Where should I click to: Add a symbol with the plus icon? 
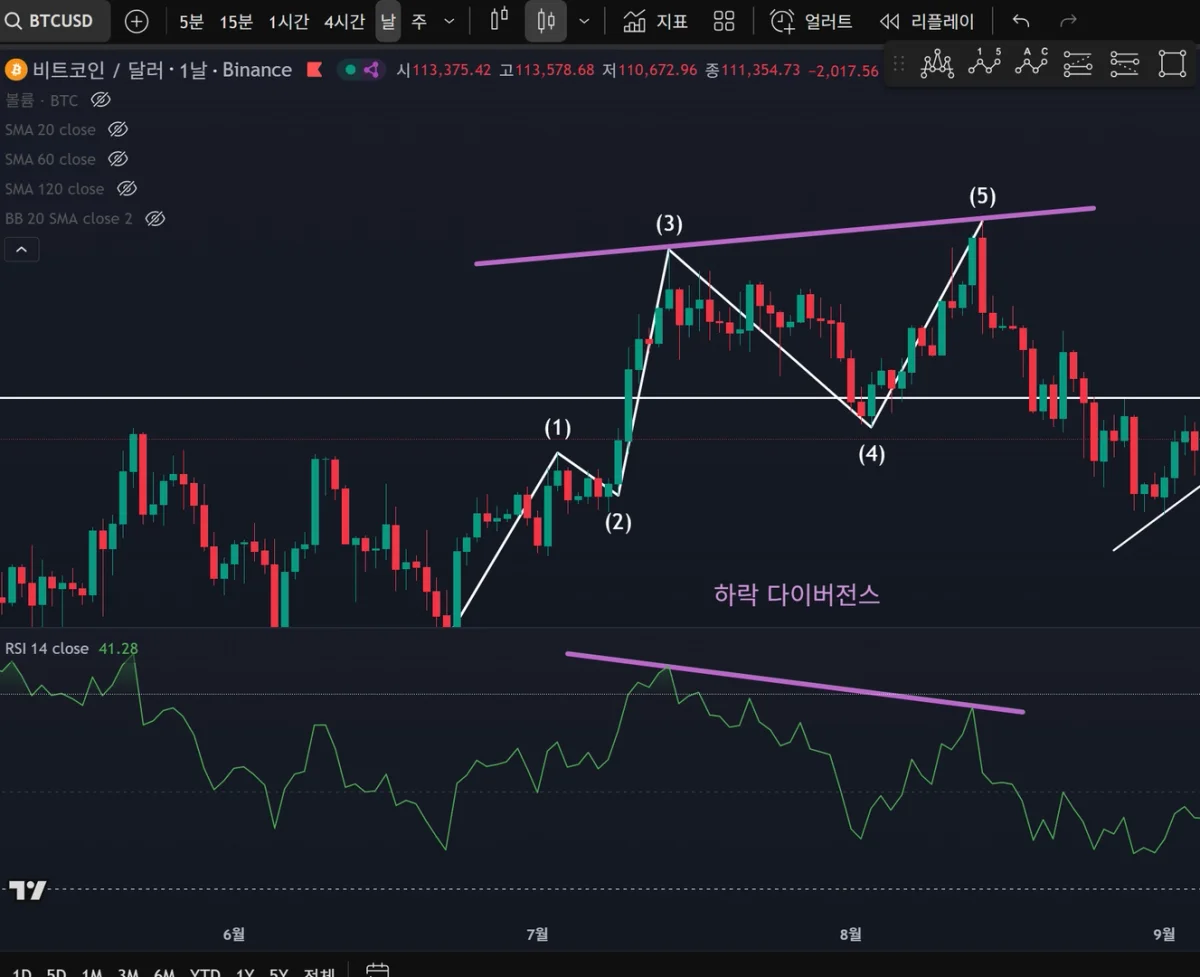tap(137, 21)
